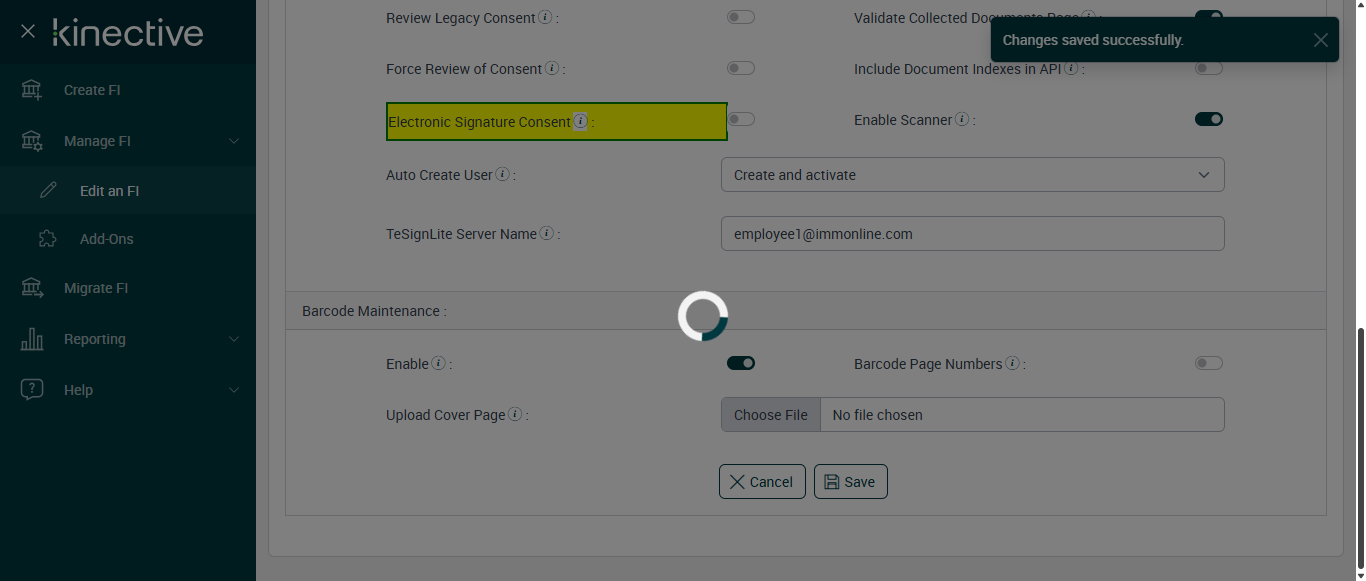Toggle Force Review of Consent switch
Screen dimensions: 1366x581
click(x=741, y=68)
